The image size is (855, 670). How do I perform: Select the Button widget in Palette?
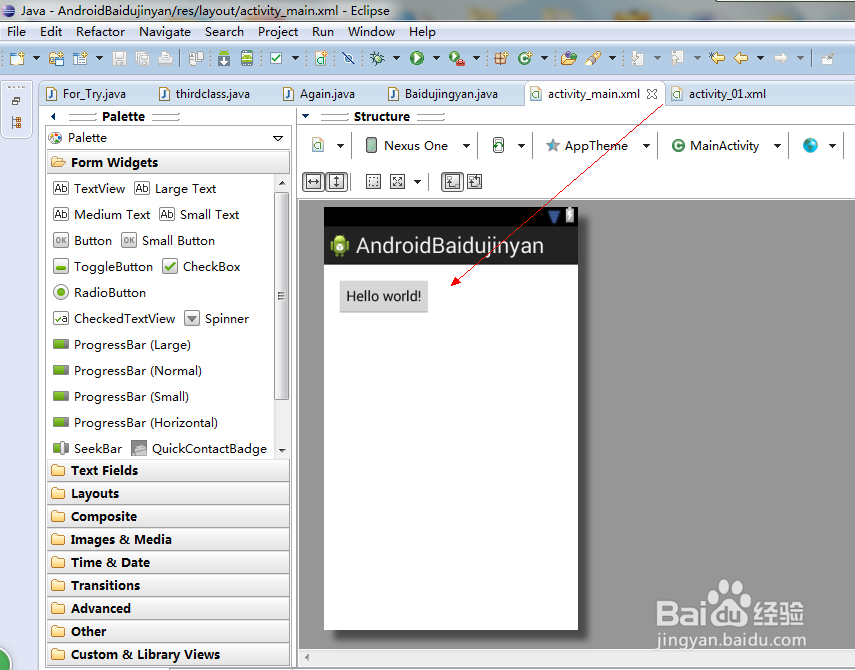83,240
